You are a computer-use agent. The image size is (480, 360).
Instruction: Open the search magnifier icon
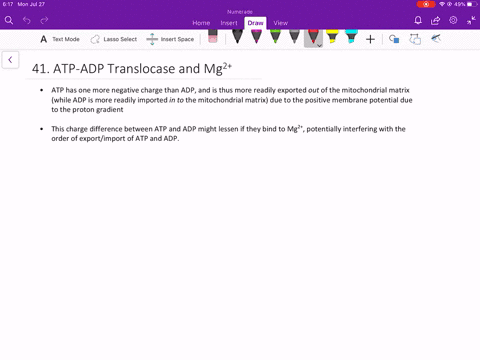(x=9, y=20)
